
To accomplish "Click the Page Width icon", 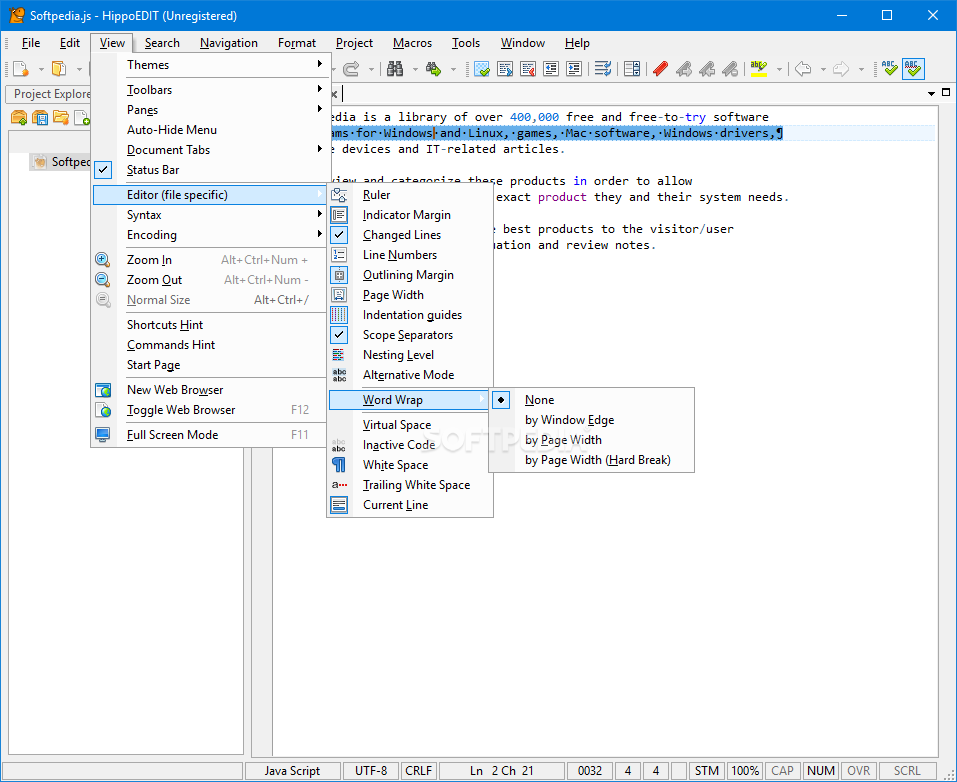I will click(x=339, y=295).
